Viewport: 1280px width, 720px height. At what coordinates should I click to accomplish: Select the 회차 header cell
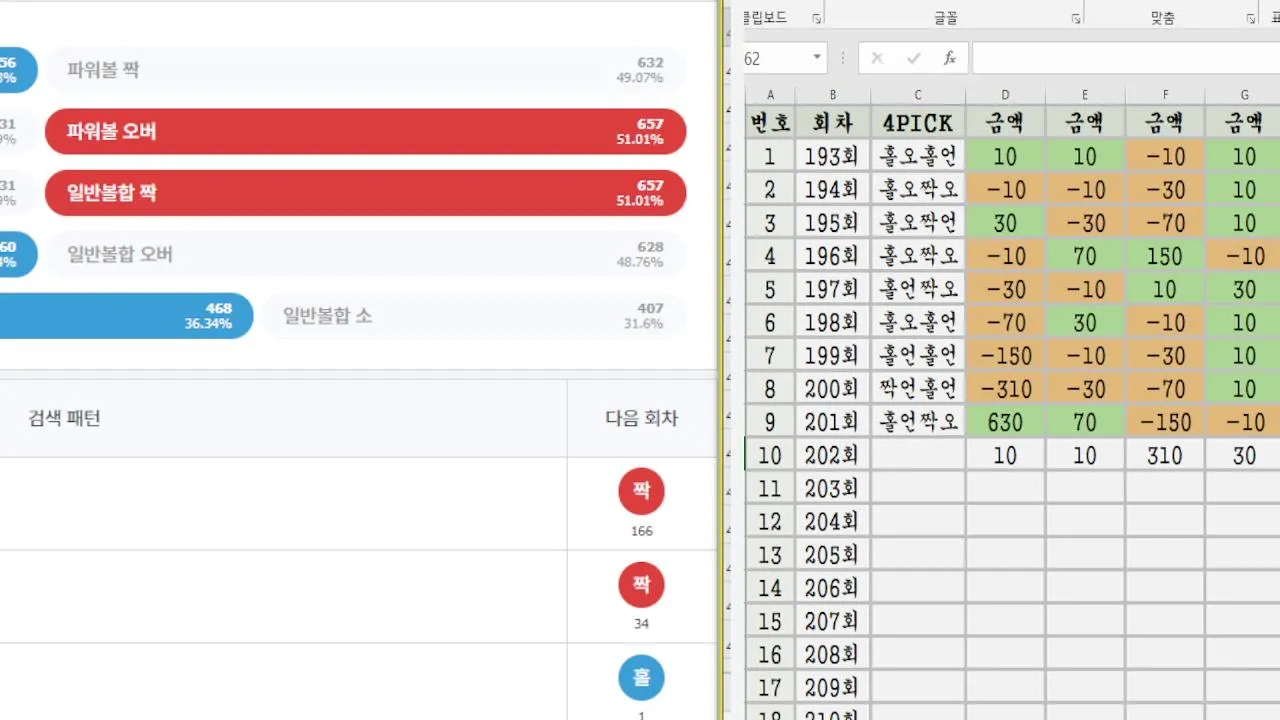[833, 122]
